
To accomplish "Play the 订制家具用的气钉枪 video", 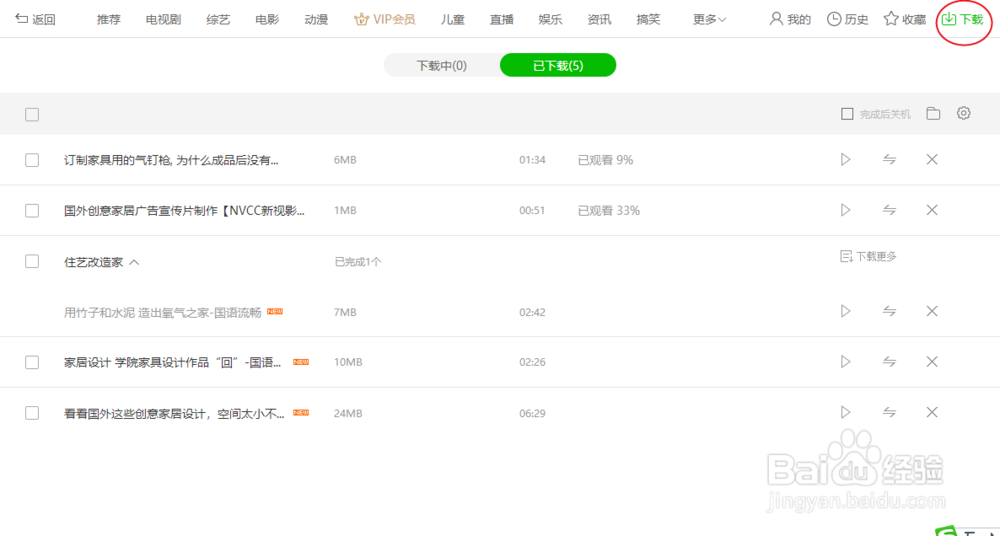I will tap(846, 160).
